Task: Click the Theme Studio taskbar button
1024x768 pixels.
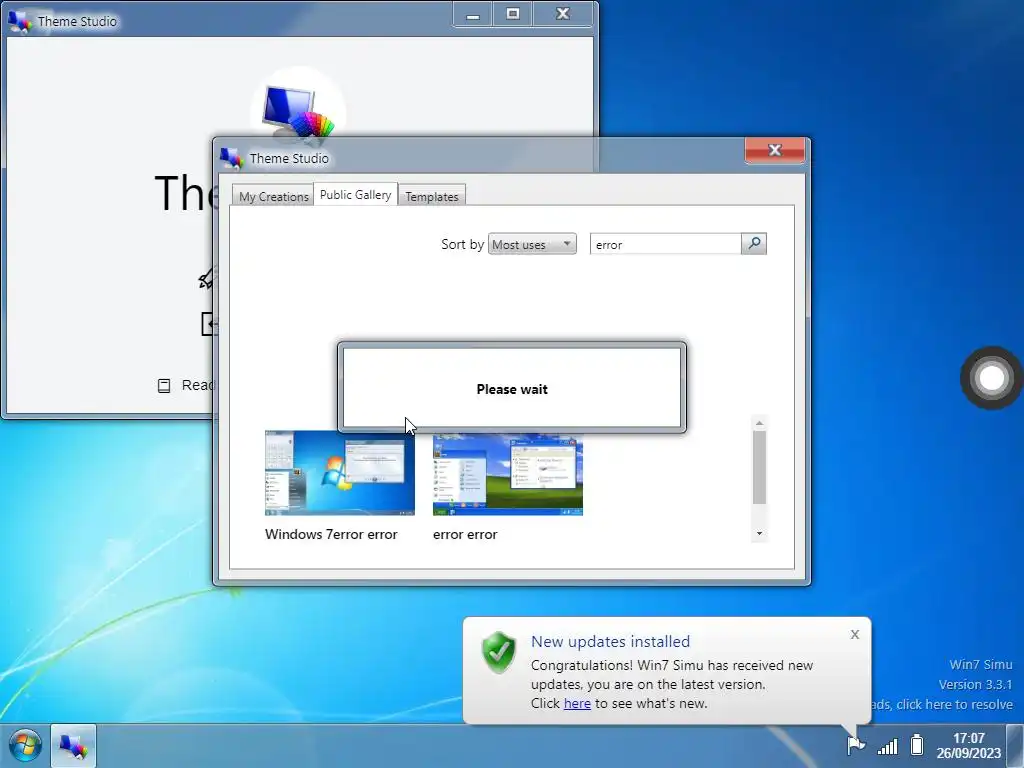Action: point(73,746)
